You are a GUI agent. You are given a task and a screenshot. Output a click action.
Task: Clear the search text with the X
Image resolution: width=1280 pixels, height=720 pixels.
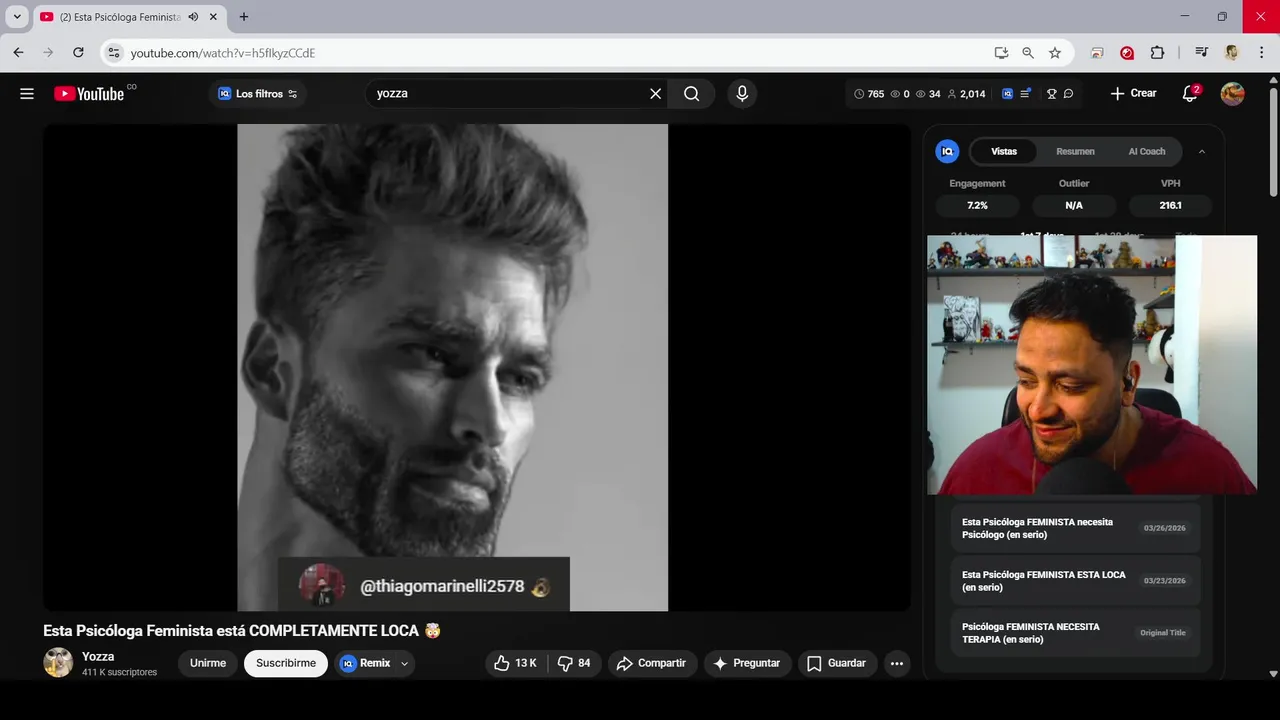(x=655, y=93)
